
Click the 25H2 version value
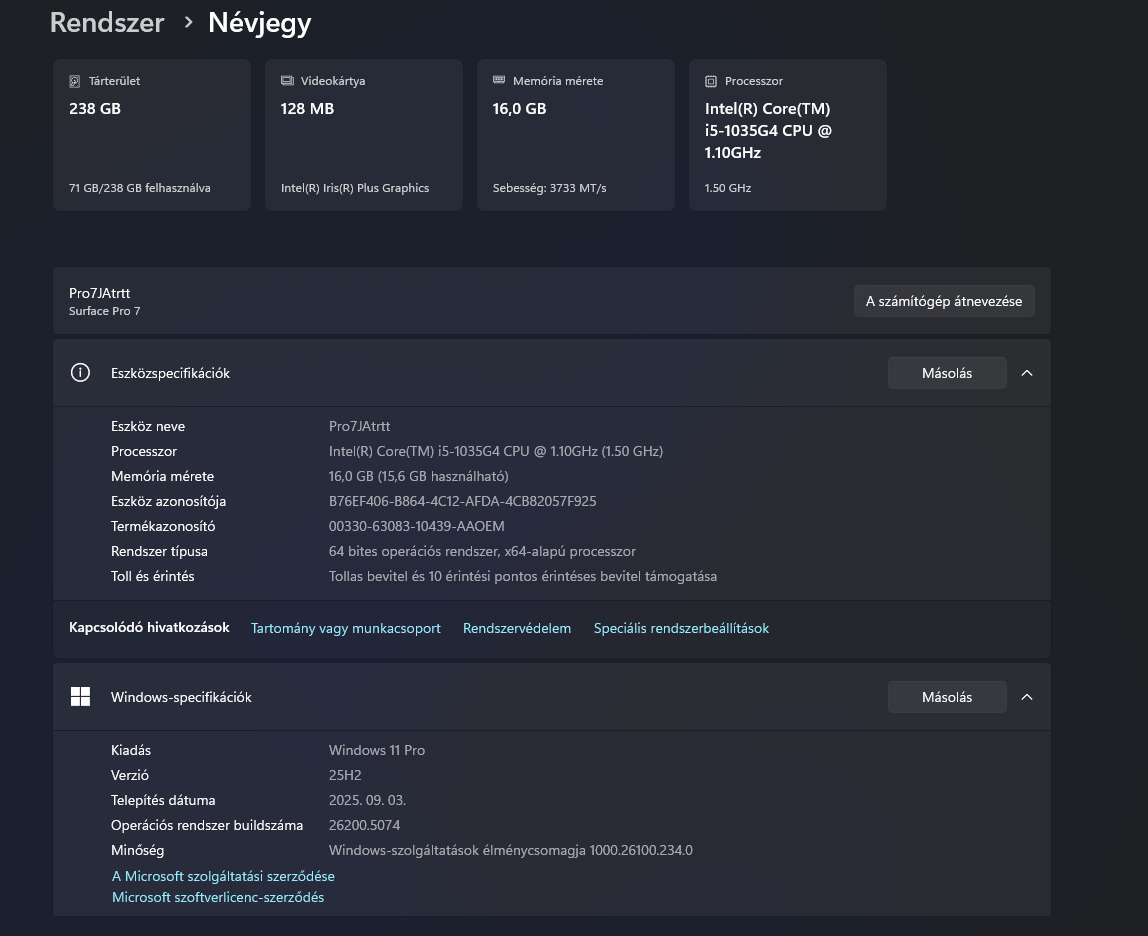(x=345, y=775)
